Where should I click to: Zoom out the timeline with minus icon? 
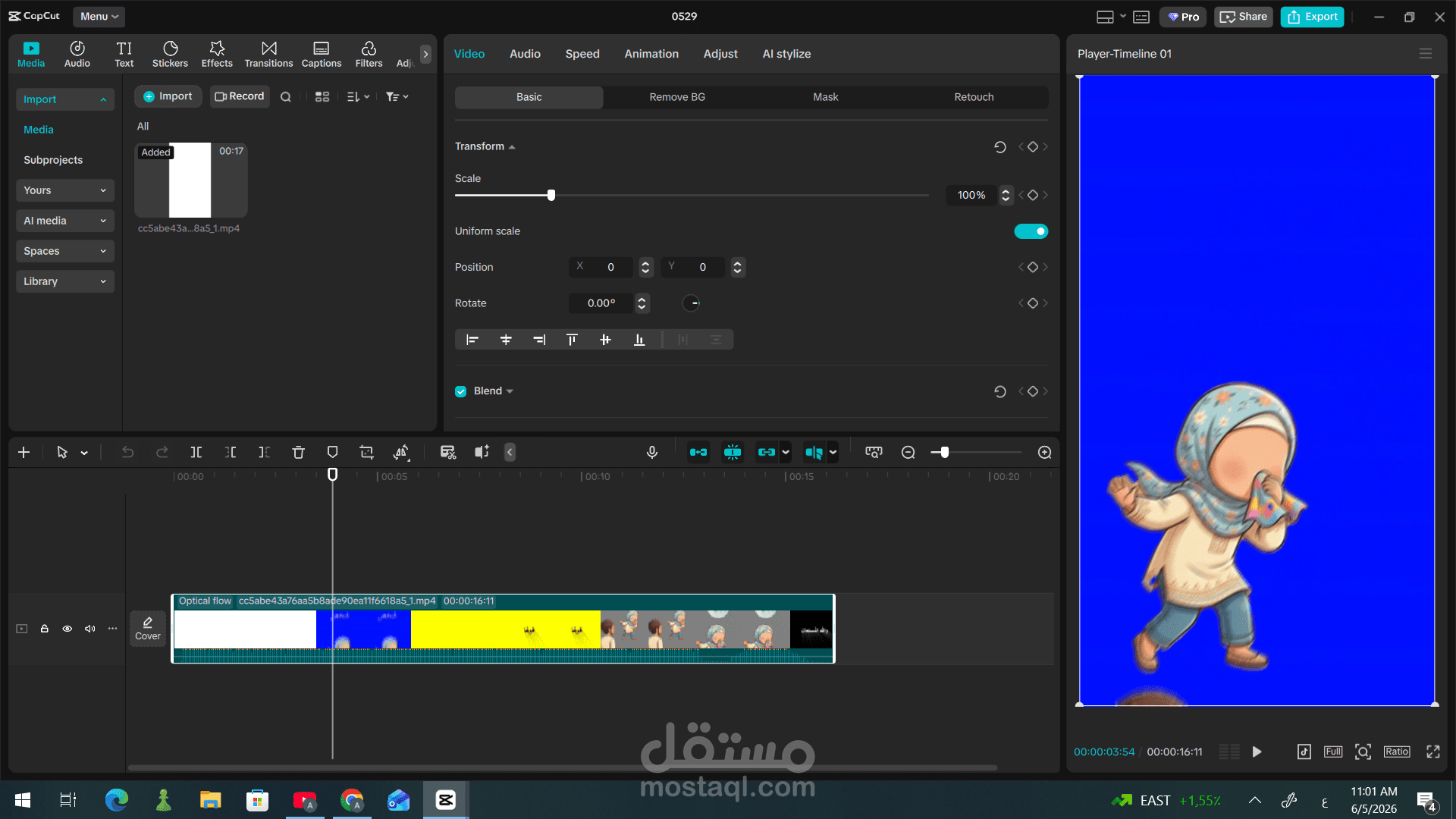click(x=908, y=453)
